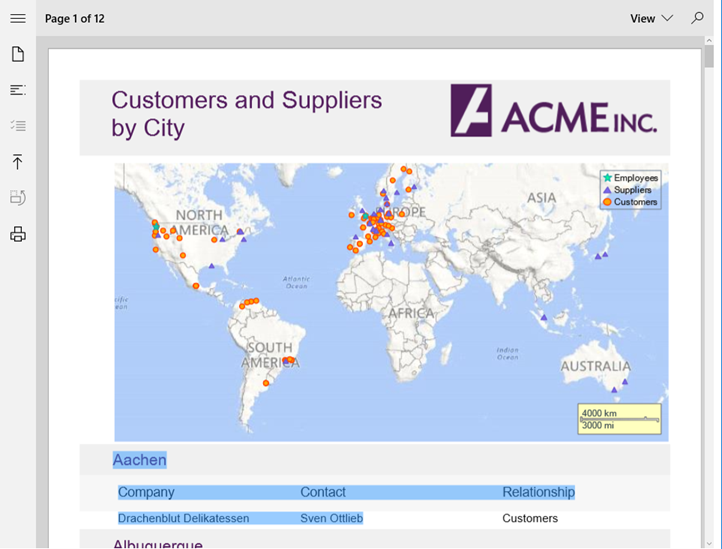Open the hamburger navigation menu
Viewport: 722px width, 549px height.
[18, 18]
